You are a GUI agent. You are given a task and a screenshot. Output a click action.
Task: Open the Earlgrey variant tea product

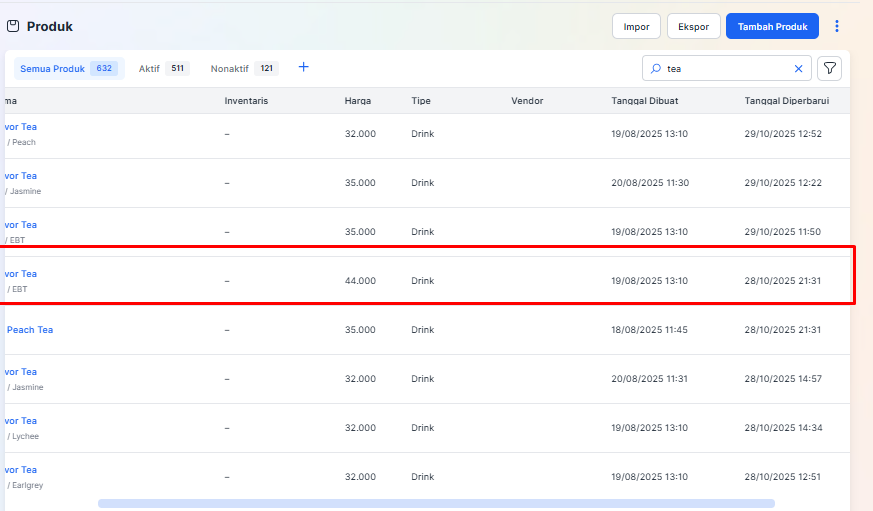(x=20, y=470)
